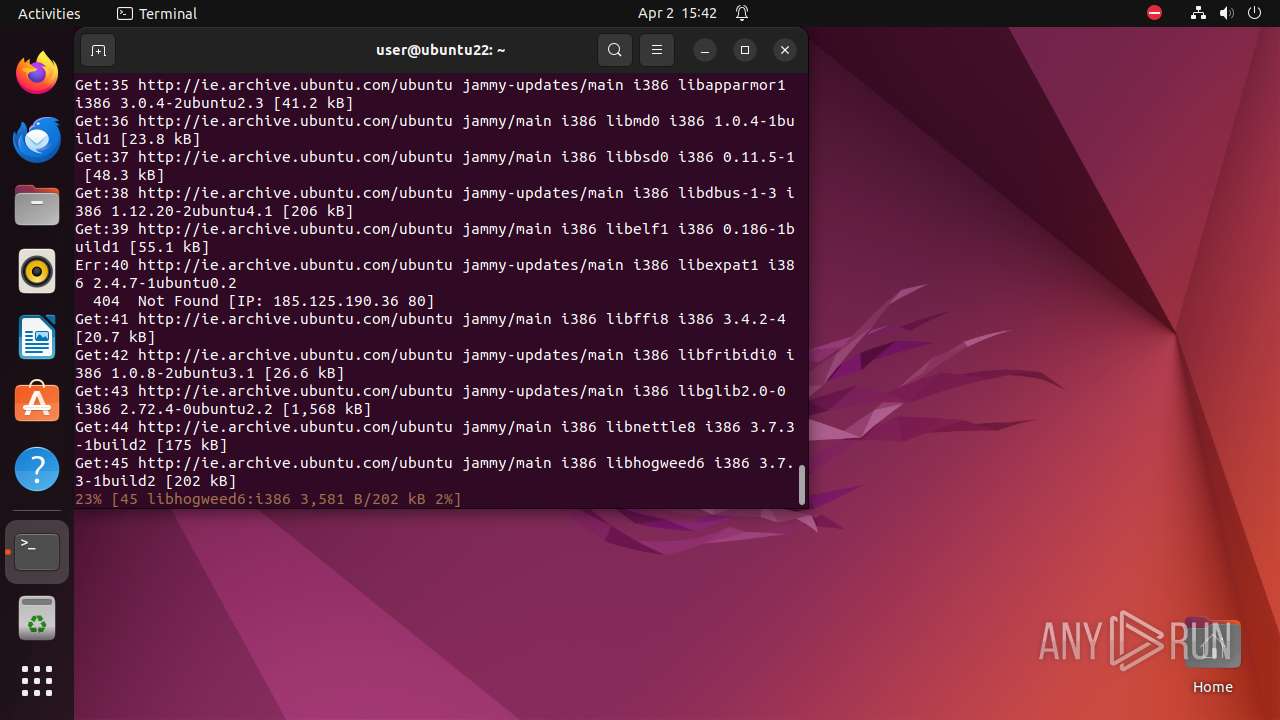Screen dimensions: 1280x720
Task: Open the volume indicator
Action: tap(1226, 13)
